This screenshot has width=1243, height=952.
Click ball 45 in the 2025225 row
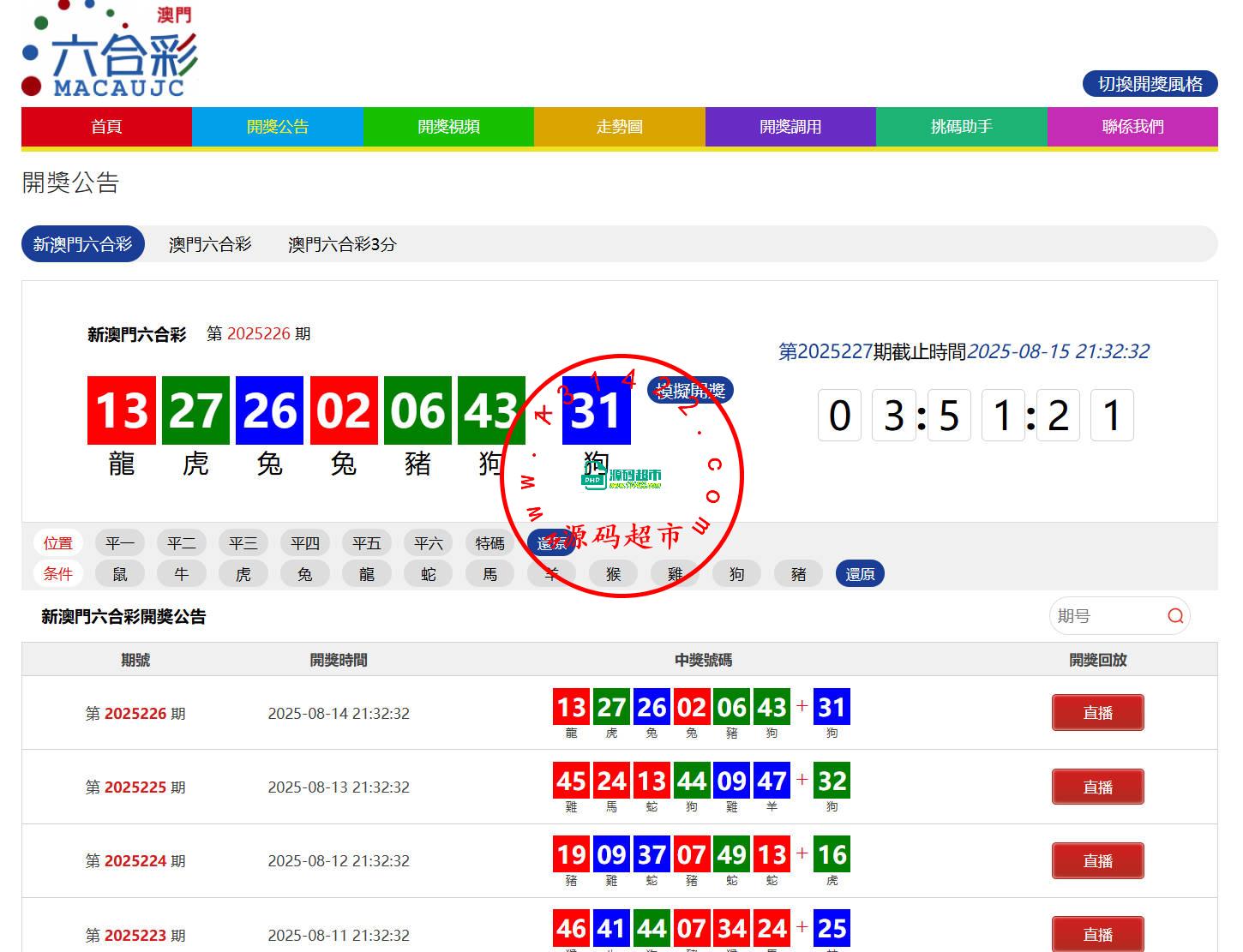pyautogui.click(x=571, y=781)
